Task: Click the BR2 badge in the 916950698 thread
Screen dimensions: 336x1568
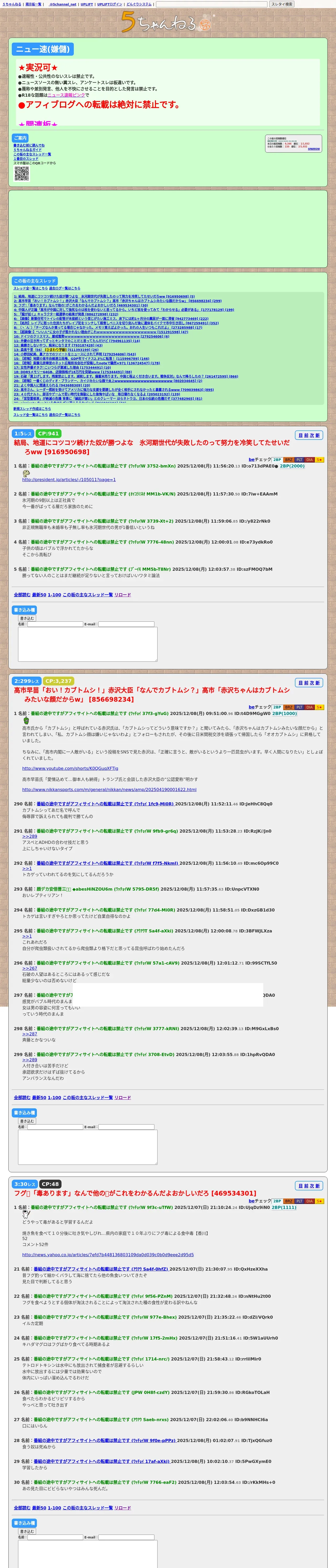Action: click(x=288, y=460)
